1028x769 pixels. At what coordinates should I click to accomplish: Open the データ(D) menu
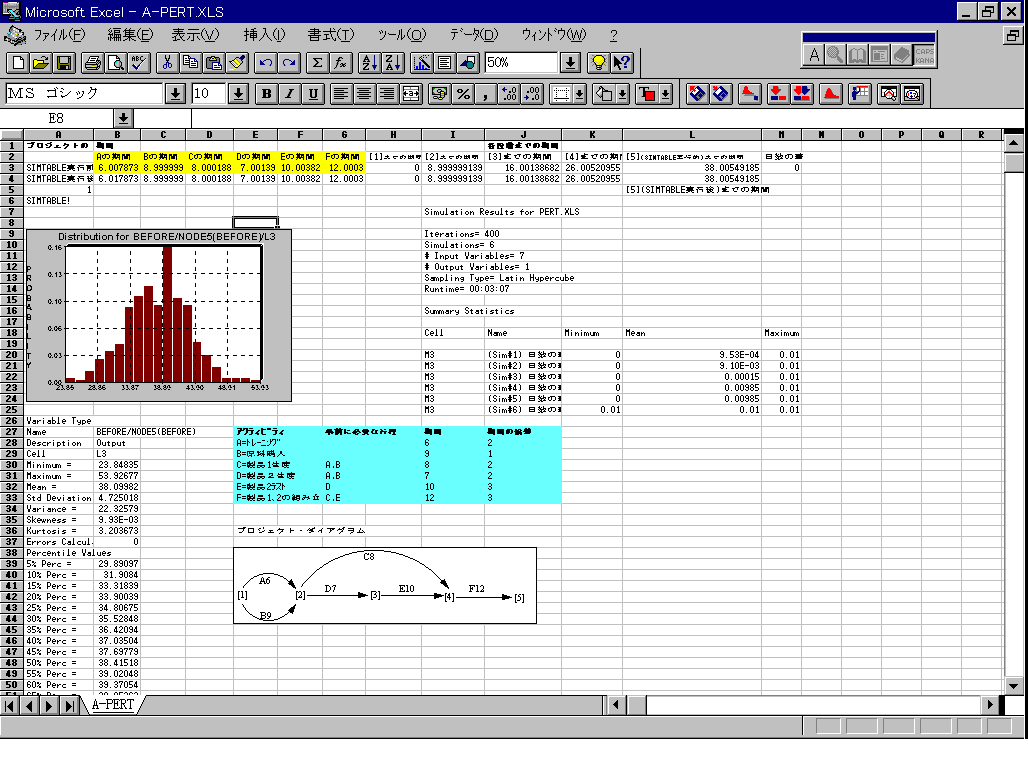click(473, 35)
